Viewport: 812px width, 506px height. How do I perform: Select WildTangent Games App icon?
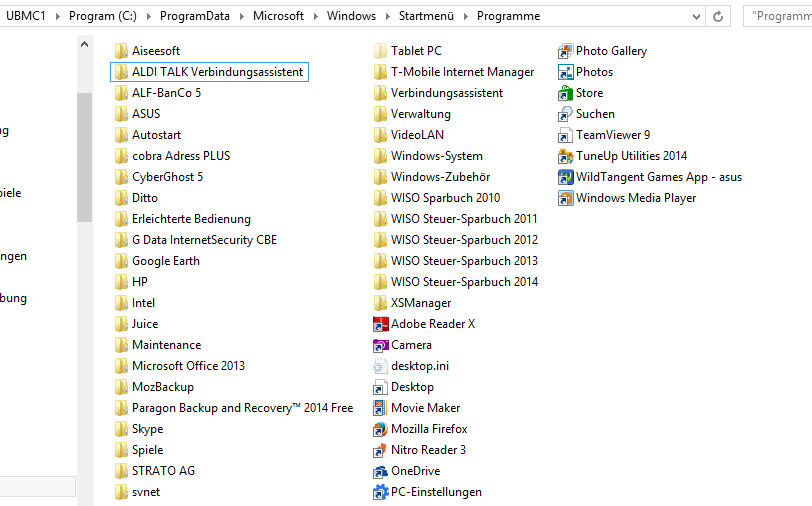pos(566,177)
